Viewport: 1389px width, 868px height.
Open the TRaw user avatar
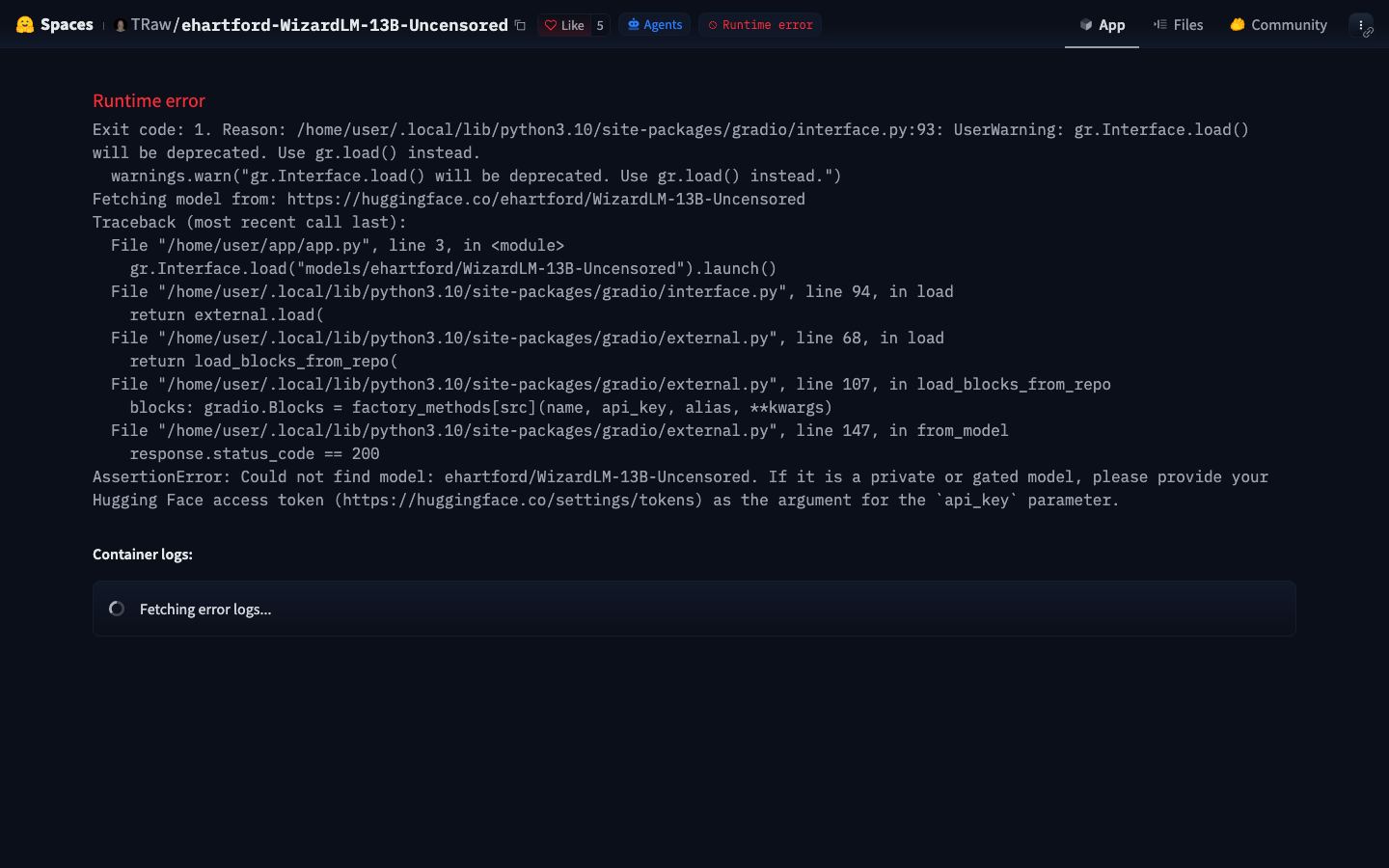(120, 25)
